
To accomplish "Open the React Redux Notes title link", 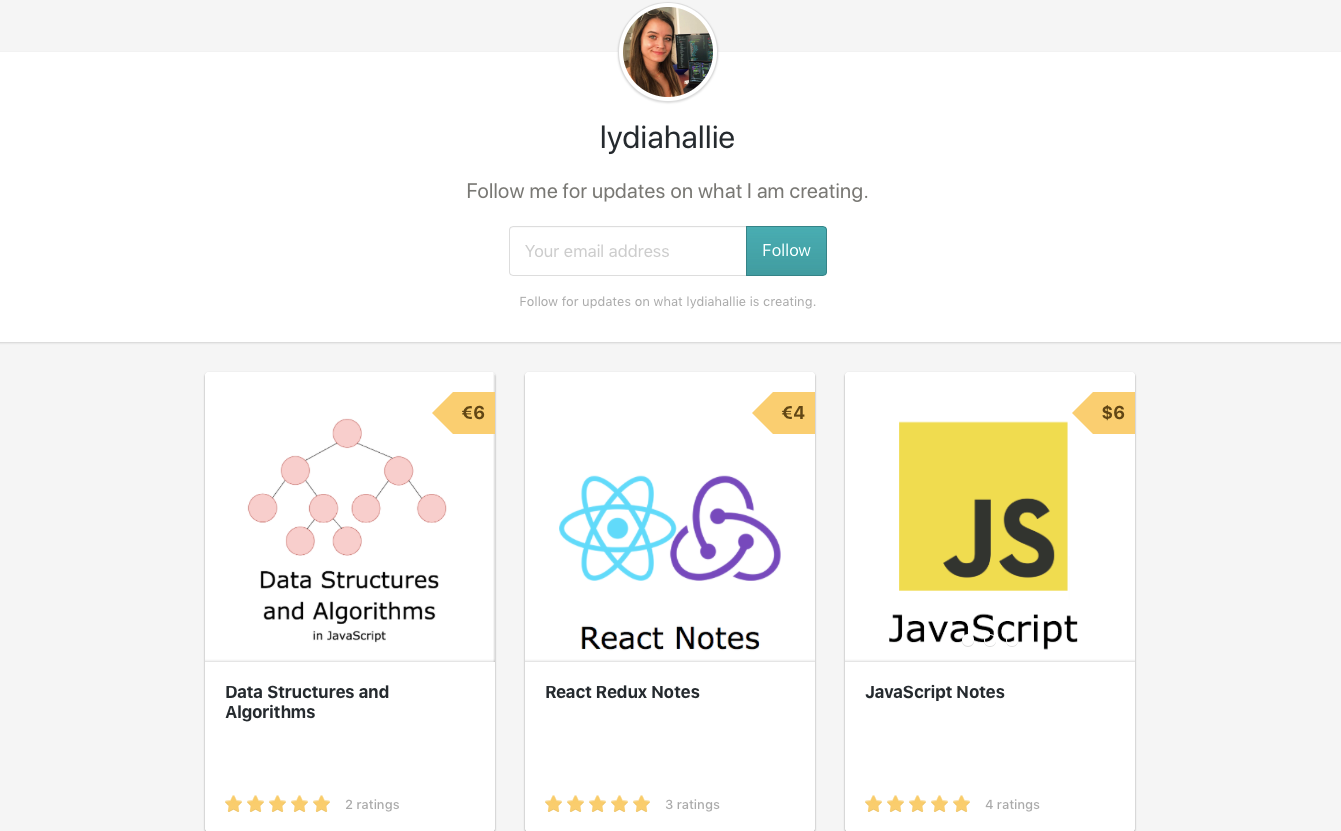I will click(622, 692).
